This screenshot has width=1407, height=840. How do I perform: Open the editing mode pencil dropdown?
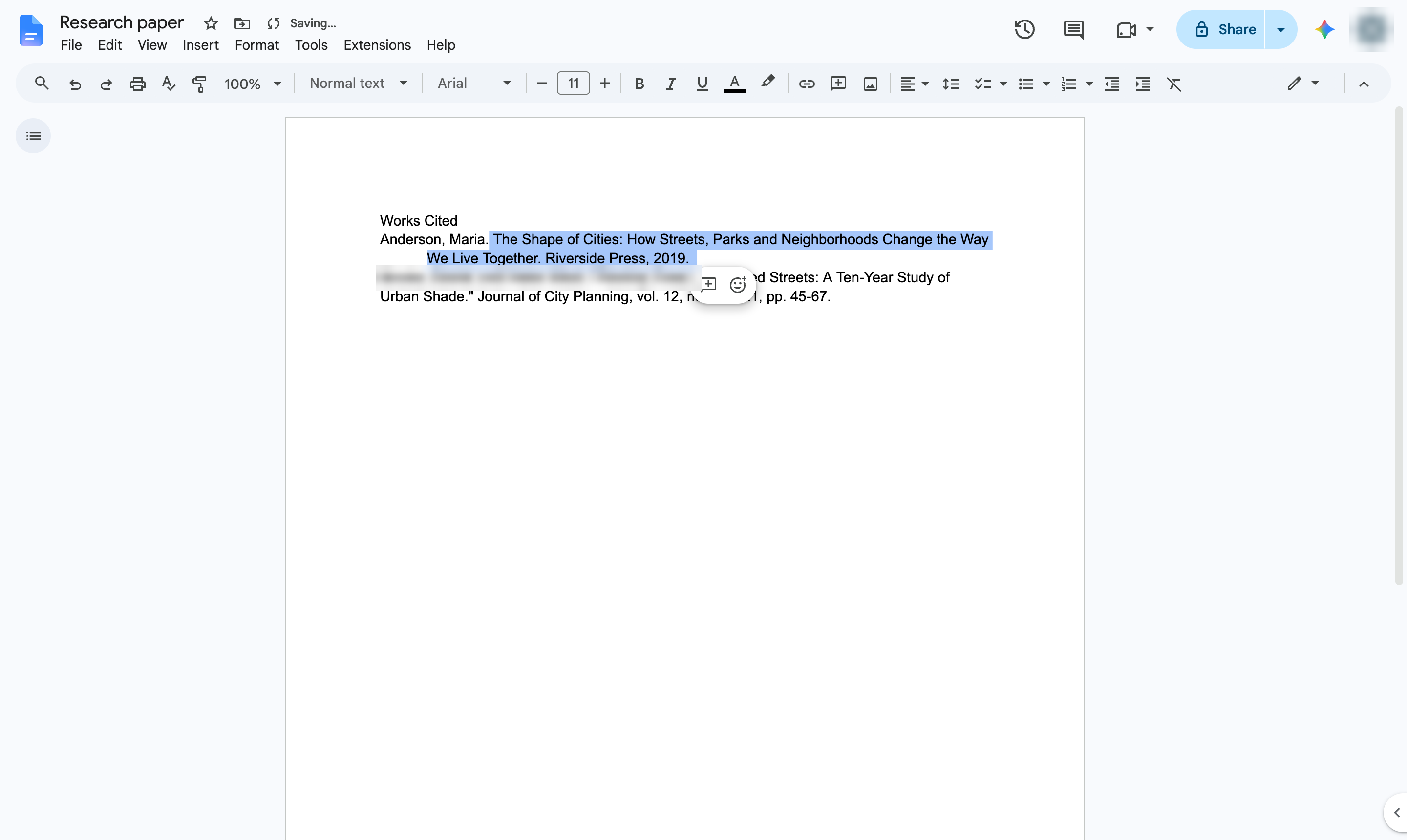(1303, 83)
